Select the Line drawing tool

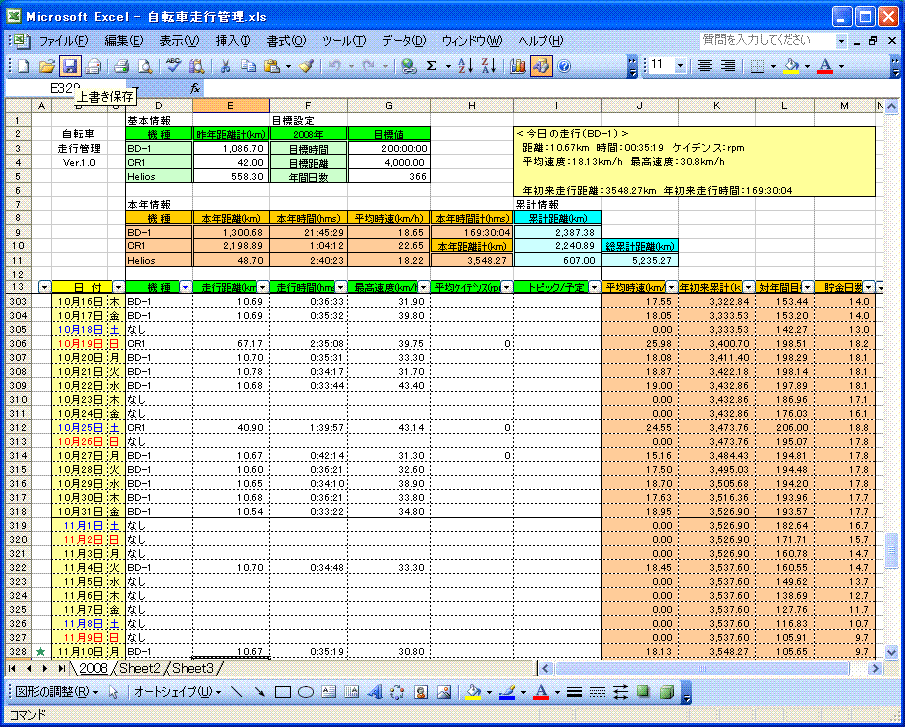pos(236,692)
